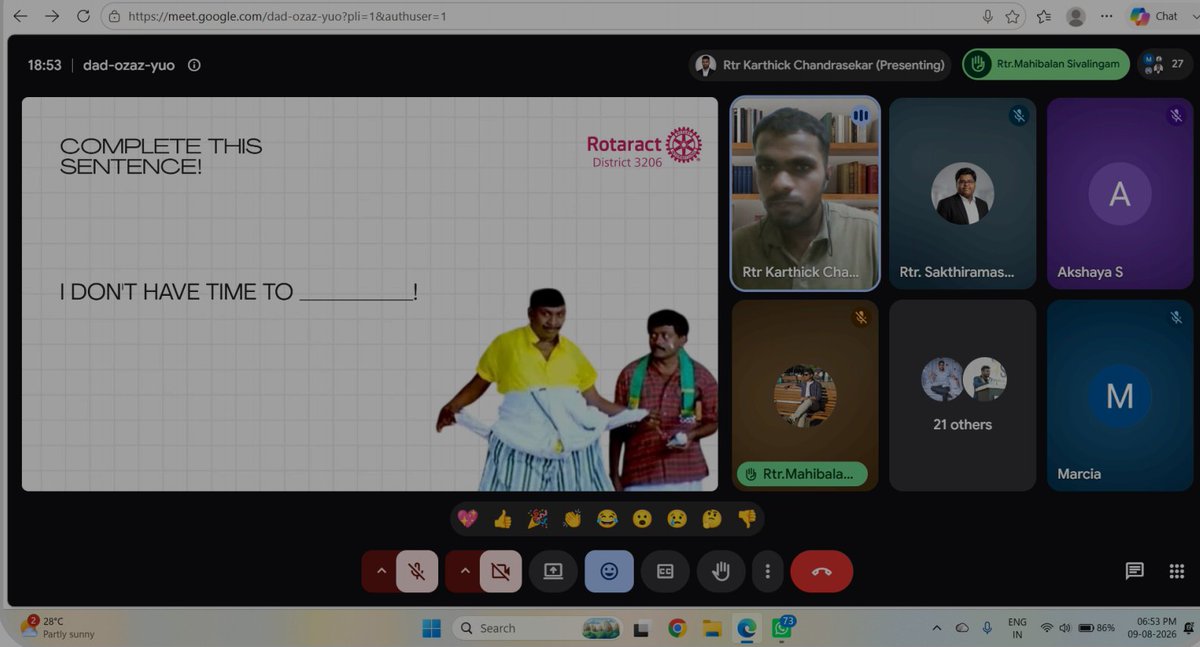
Task: Send the thumbs down reaction
Action: 747,518
